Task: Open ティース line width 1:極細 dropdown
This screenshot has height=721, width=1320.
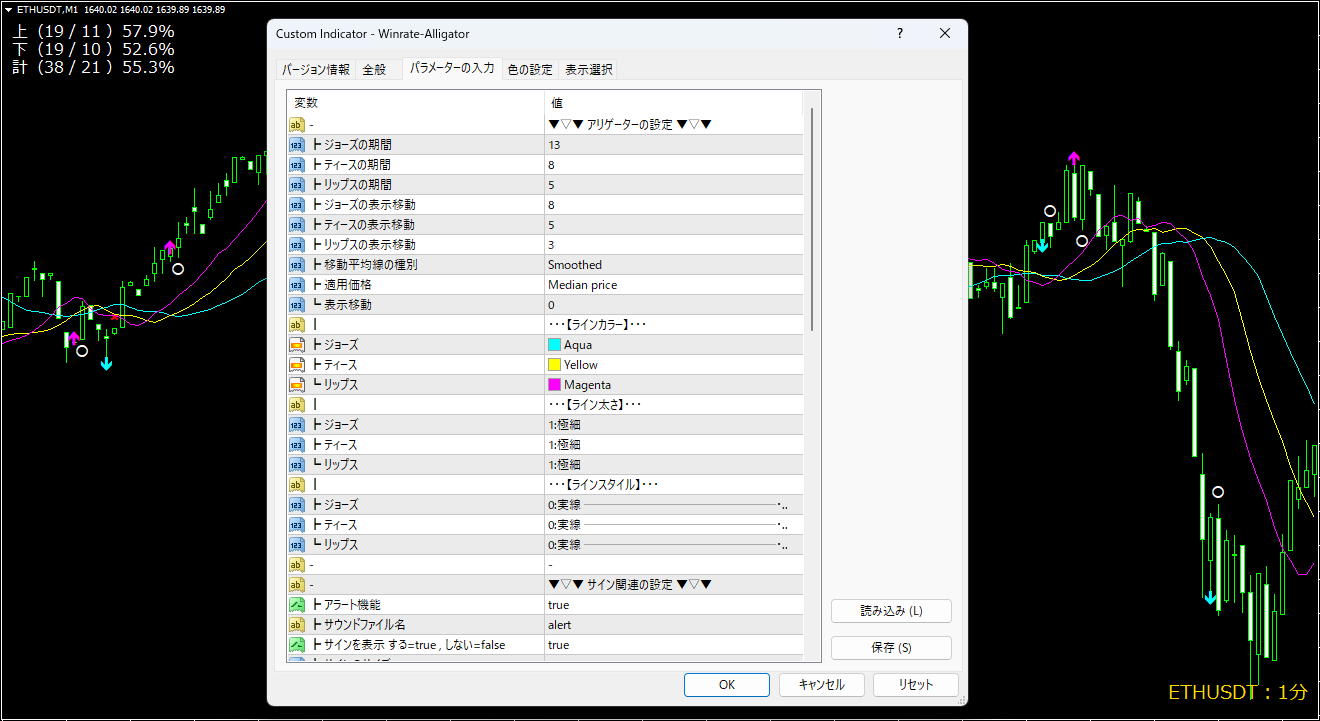Action: click(x=672, y=445)
